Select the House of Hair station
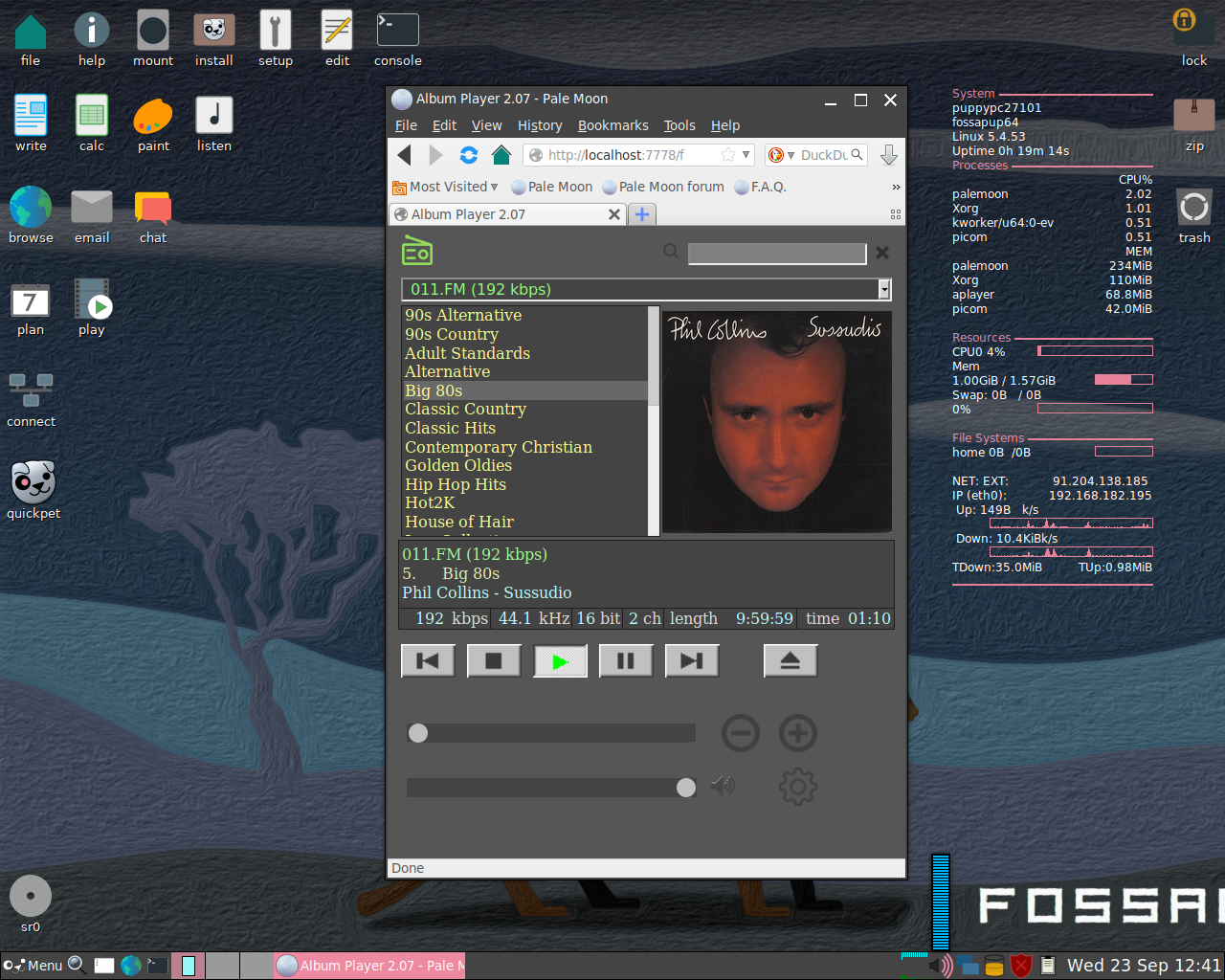The height and width of the screenshot is (980, 1225). [524, 522]
